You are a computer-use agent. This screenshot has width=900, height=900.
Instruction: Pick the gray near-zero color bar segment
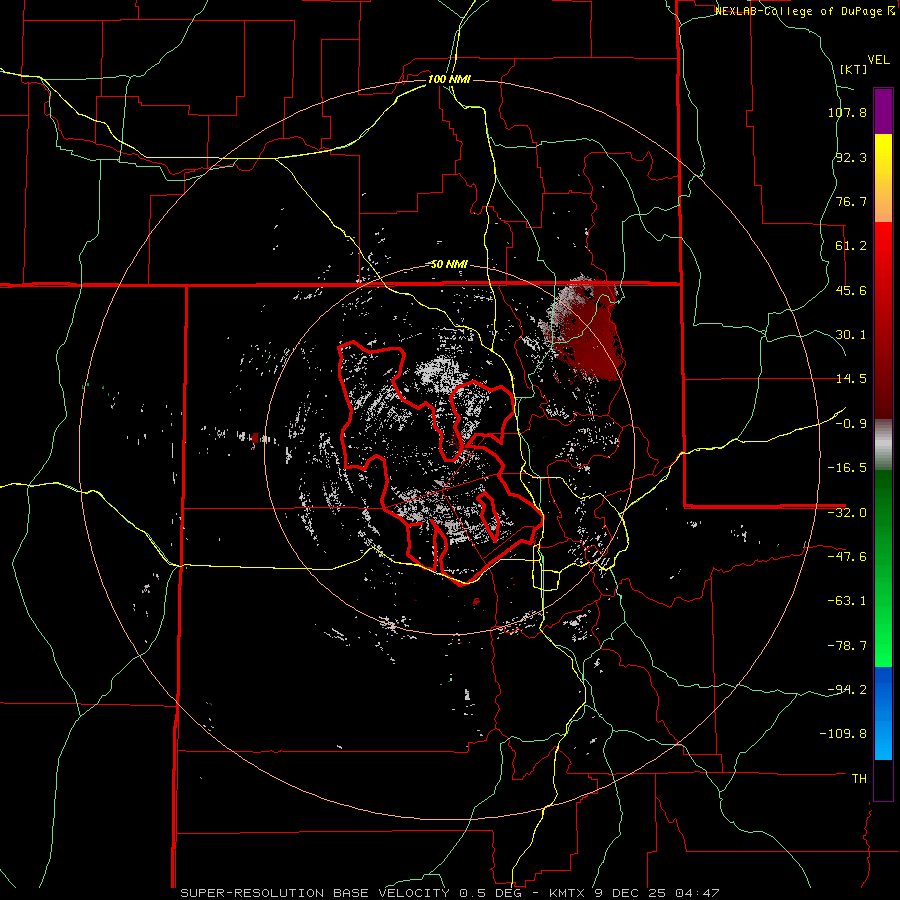883,444
